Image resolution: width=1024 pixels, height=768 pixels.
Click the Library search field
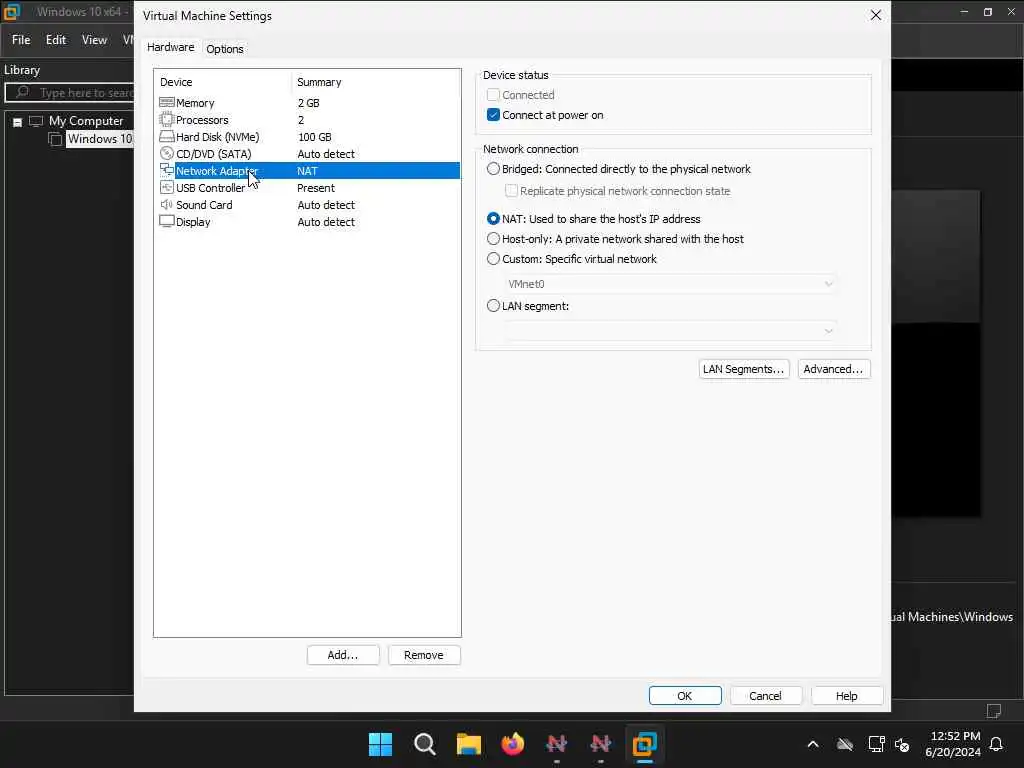point(70,93)
